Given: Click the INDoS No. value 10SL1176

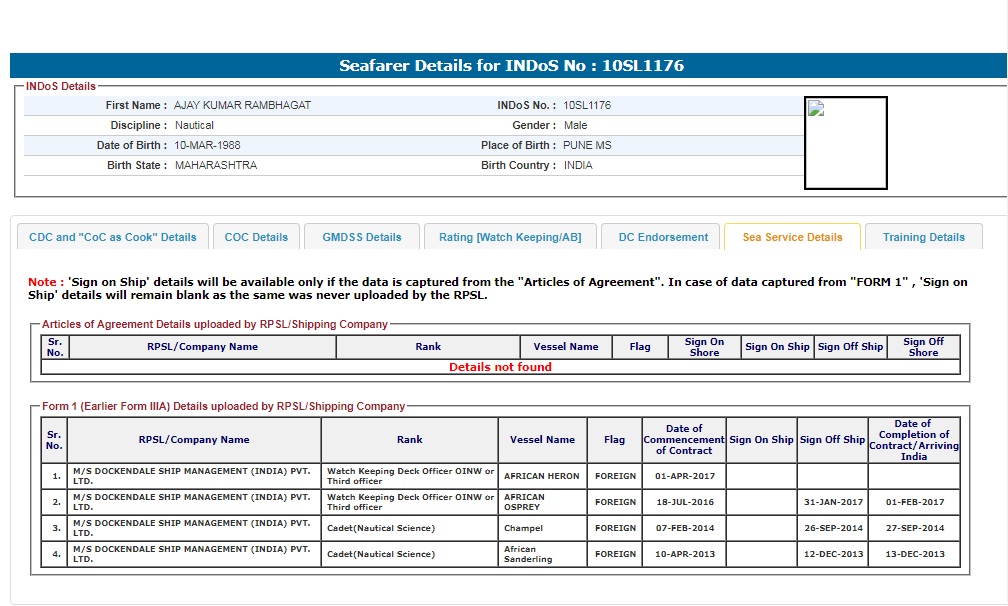Looking at the screenshot, I should tap(587, 105).
